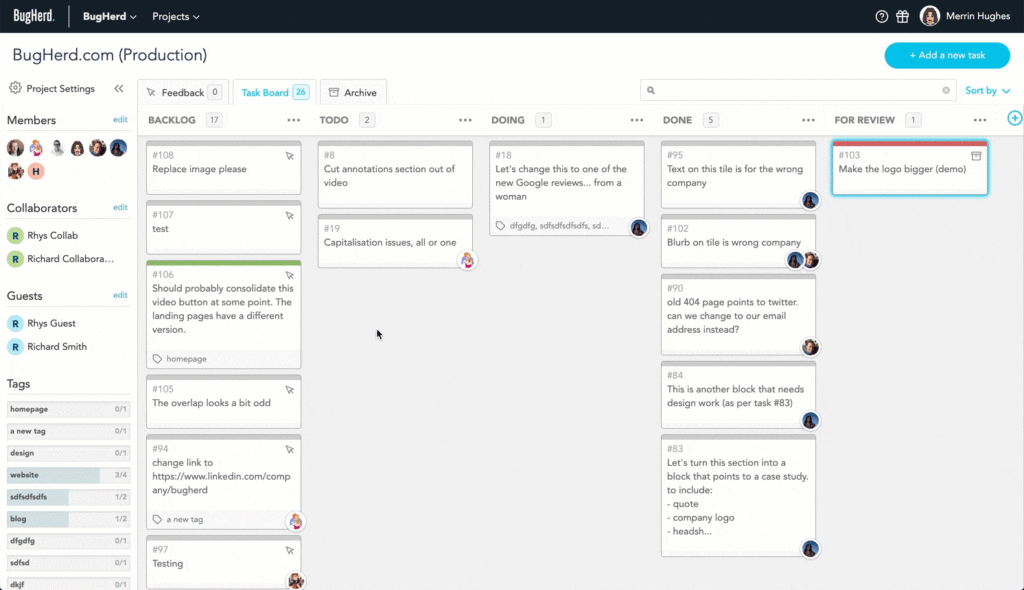This screenshot has width=1024, height=590.
Task: Filter by the design tag bar
Action: click(x=68, y=453)
